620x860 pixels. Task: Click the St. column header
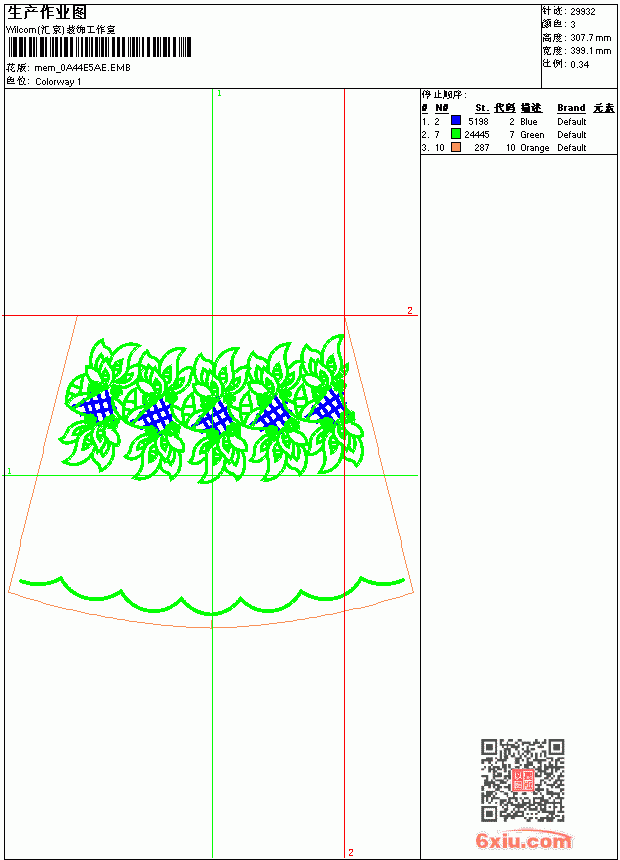[482, 108]
